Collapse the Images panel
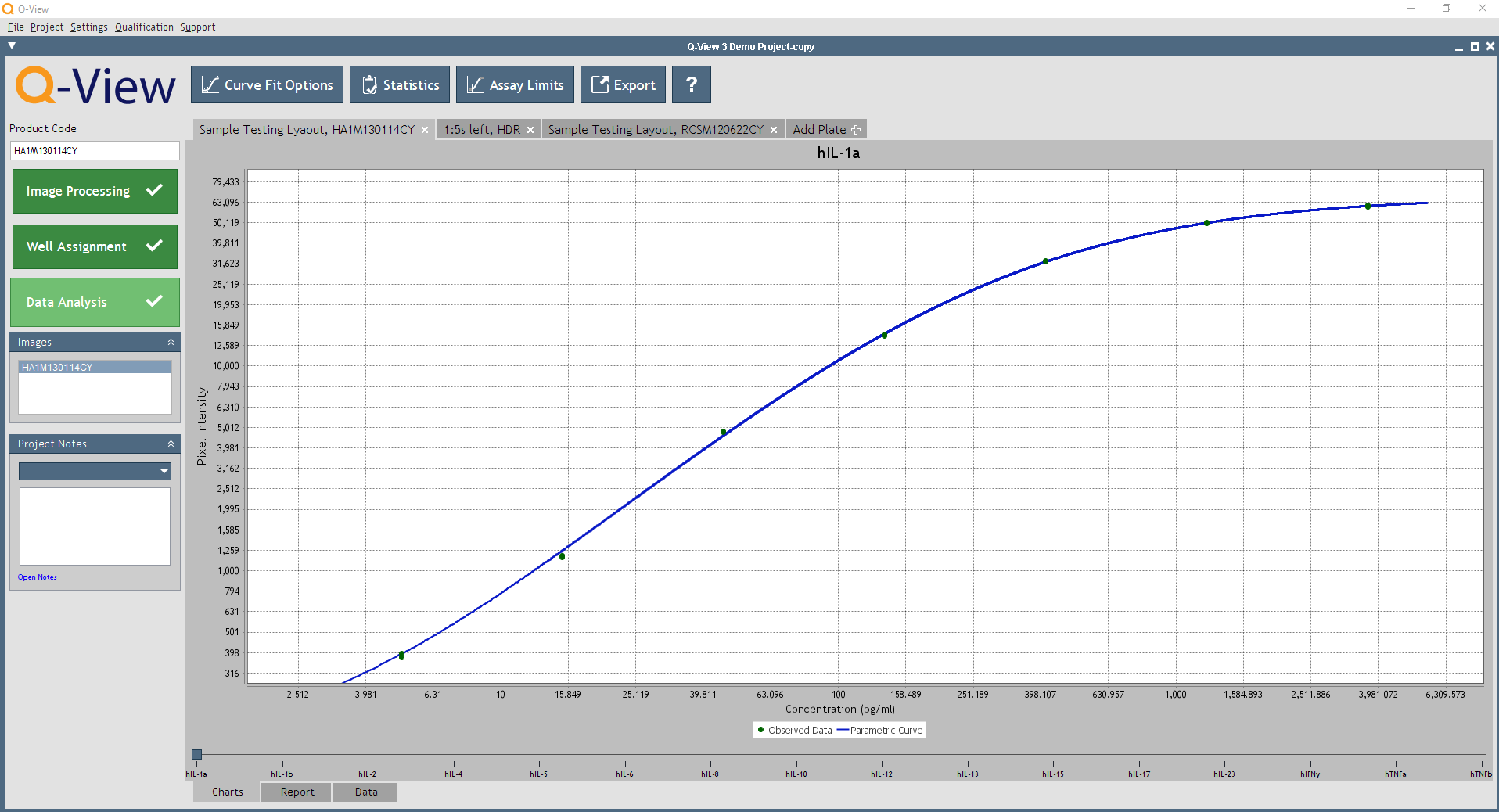This screenshot has height=812, width=1499. click(171, 342)
